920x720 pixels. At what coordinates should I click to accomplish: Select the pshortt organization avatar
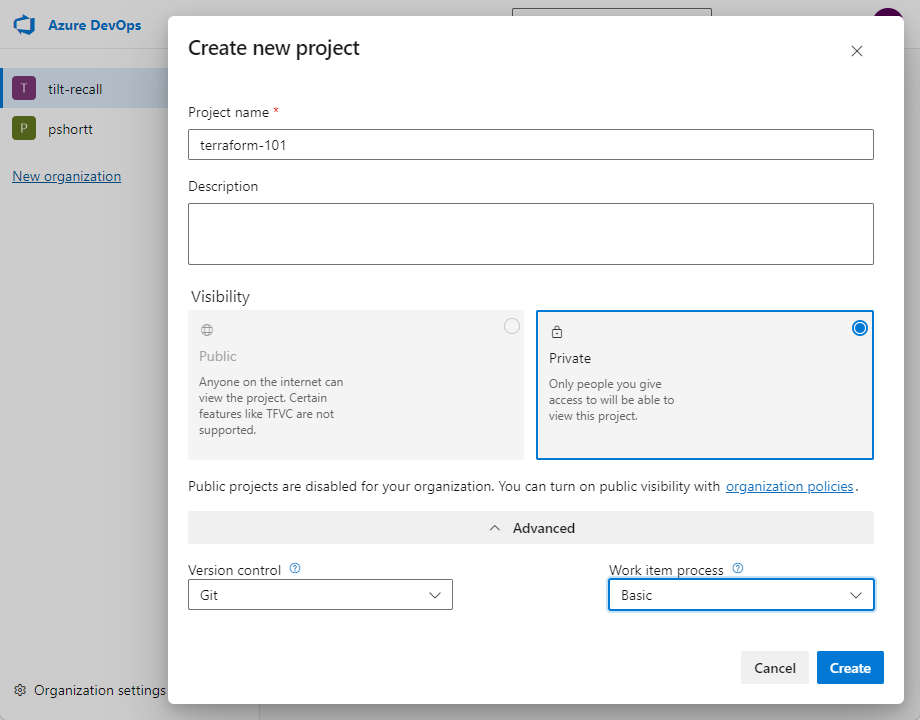coord(23,129)
